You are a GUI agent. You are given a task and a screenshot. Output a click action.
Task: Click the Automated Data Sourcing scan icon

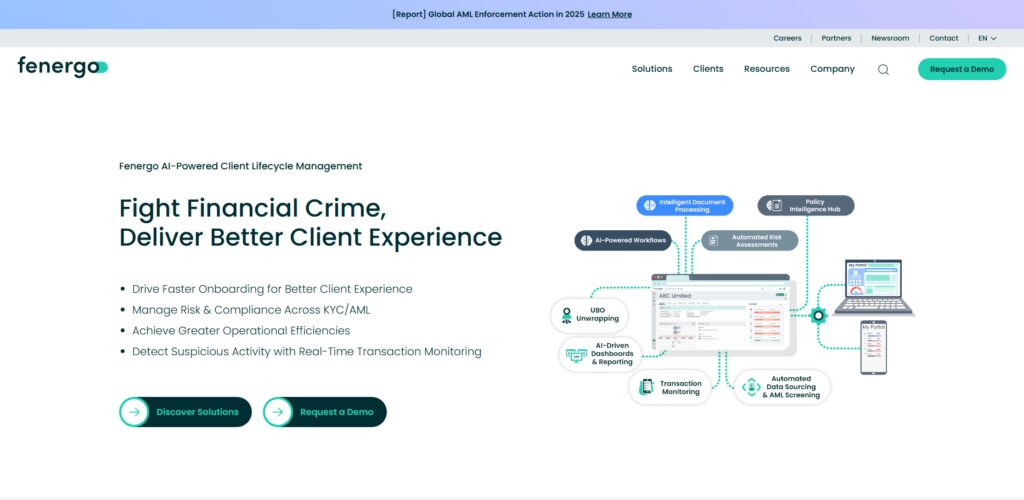point(751,387)
